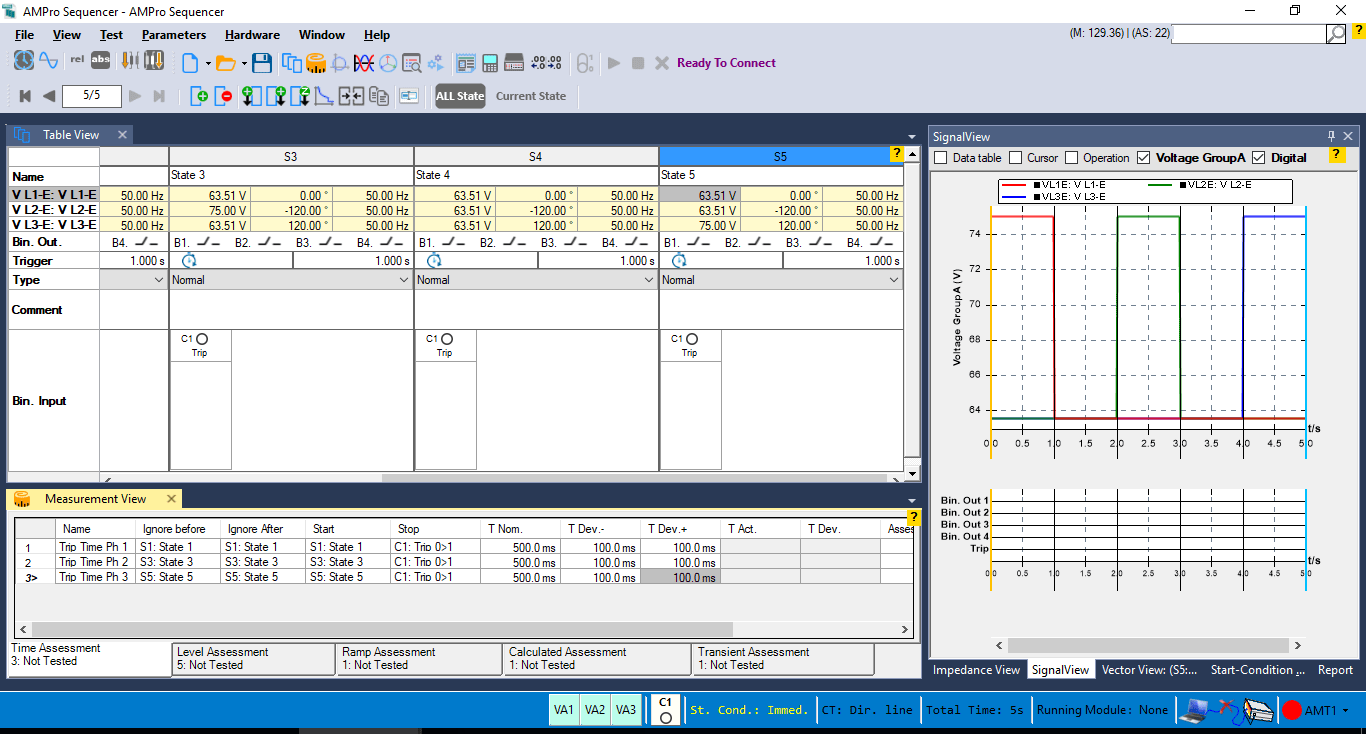Image resolution: width=1366 pixels, height=734 pixels.
Task: Click the 'abs' absolute values icon
Action: (101, 61)
